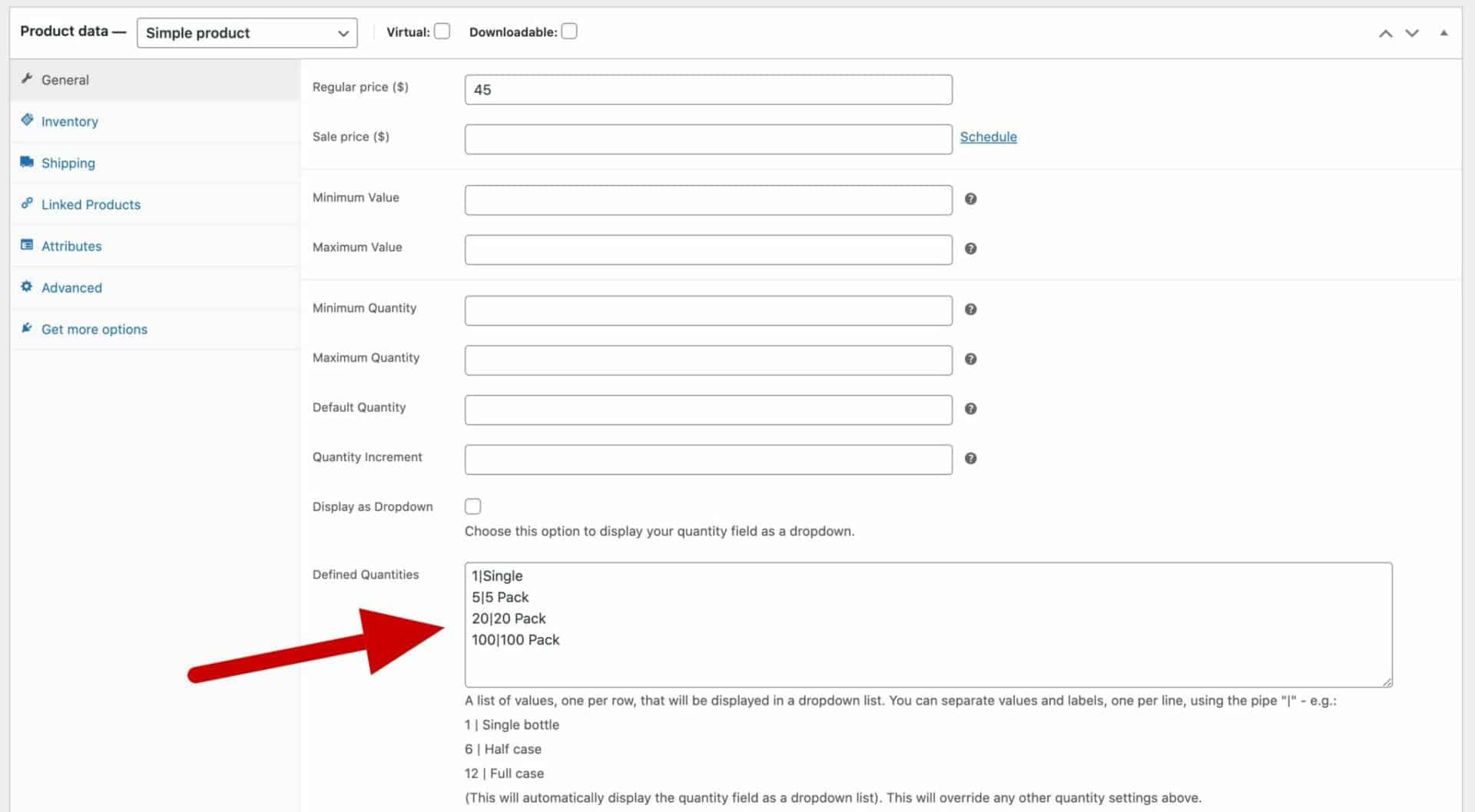Click the Get more options plugin icon
Viewport: 1475px width, 812px height.
[x=27, y=327]
